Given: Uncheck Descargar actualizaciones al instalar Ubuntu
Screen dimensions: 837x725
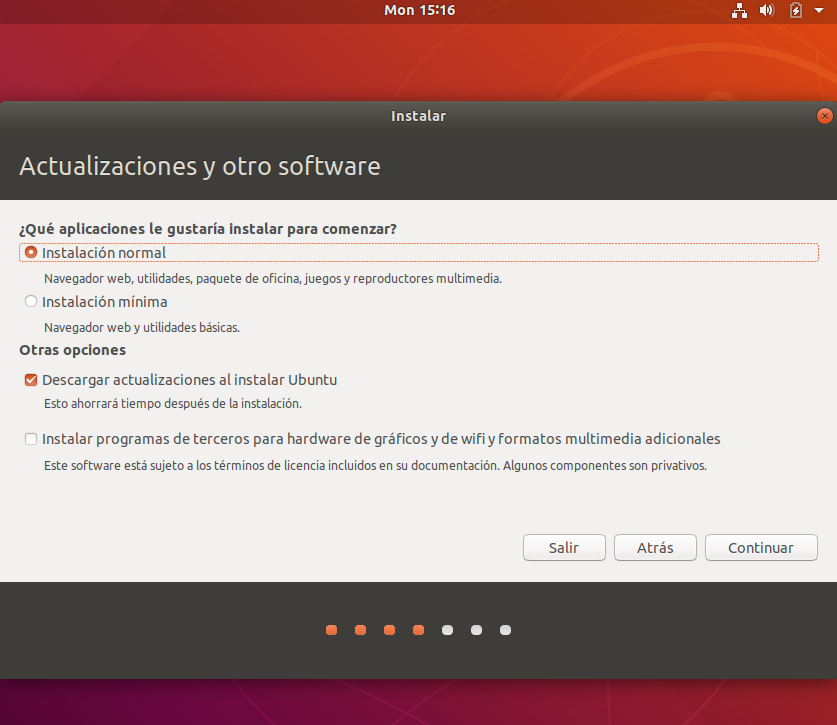Looking at the screenshot, I should (31, 380).
